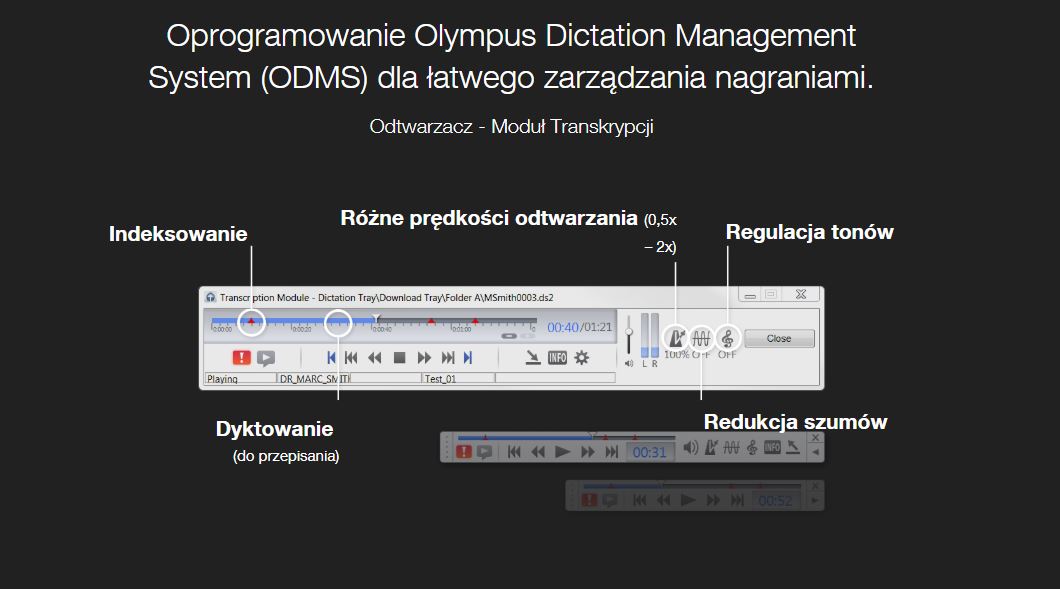The image size is (1060, 589).
Task: Collapse the compact 00:31 bar with left arrow
Action: pyautogui.click(x=815, y=453)
